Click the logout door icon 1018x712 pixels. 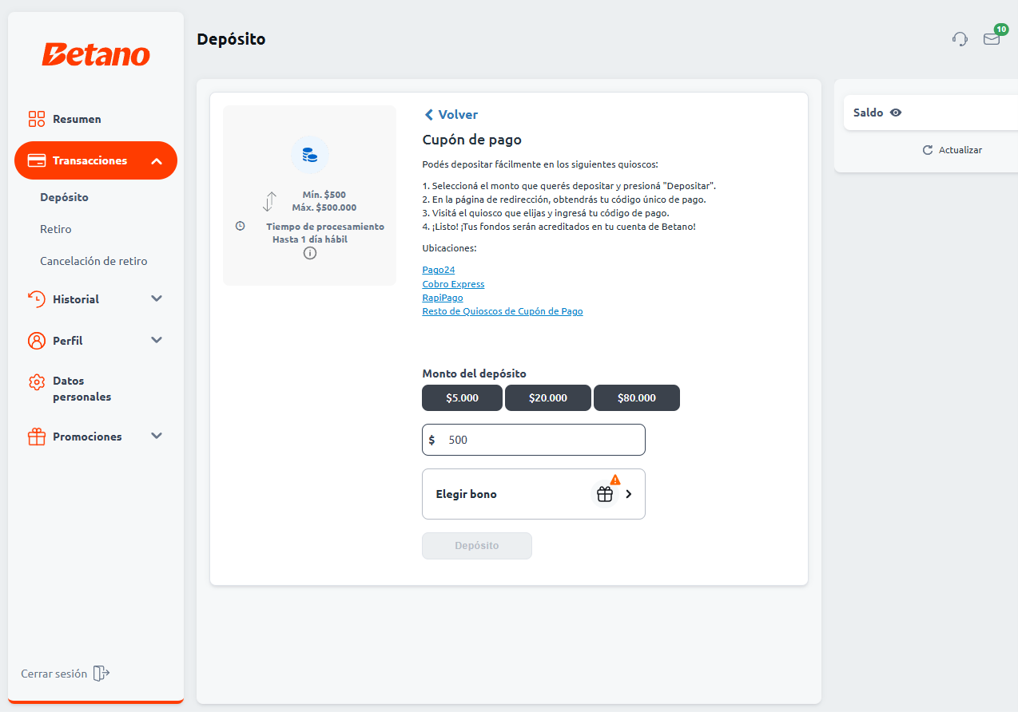(101, 673)
